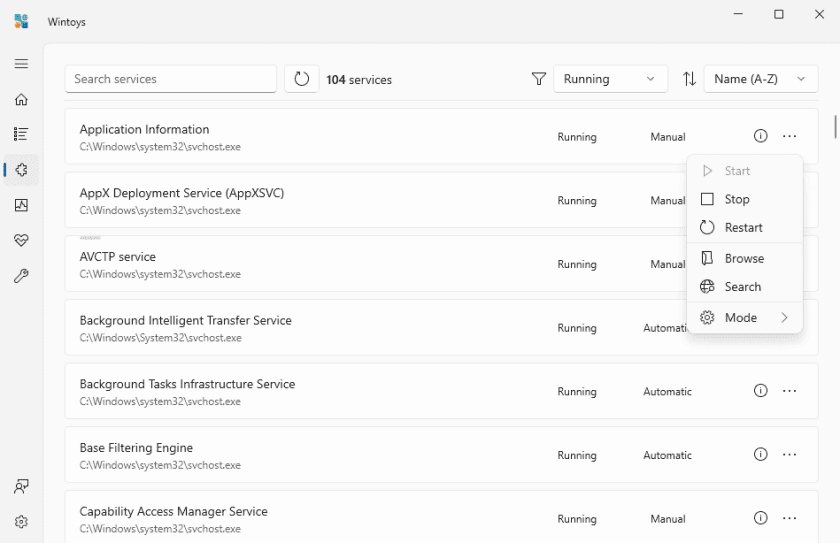Click Running status of Application Information
Screen dimensions: 840x543
click(x=577, y=137)
